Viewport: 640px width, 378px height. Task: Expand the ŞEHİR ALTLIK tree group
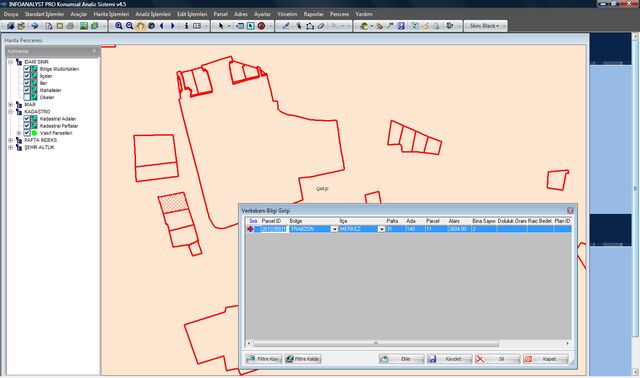[x=11, y=147]
